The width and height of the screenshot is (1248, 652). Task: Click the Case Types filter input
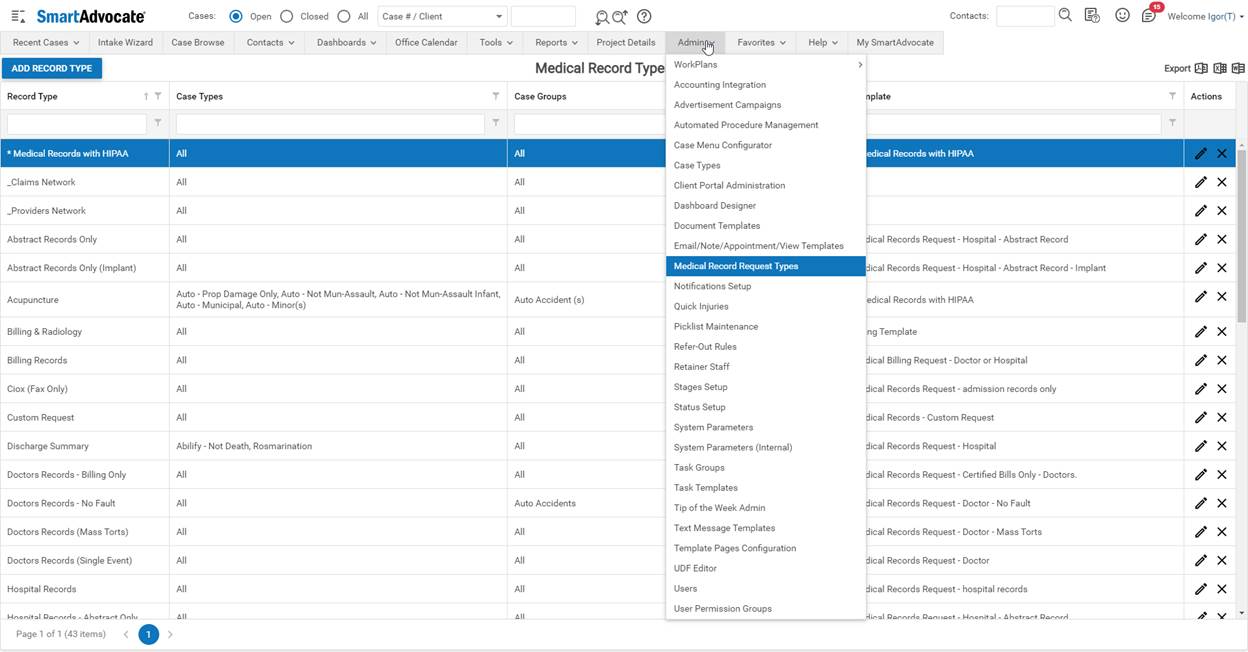coord(330,123)
